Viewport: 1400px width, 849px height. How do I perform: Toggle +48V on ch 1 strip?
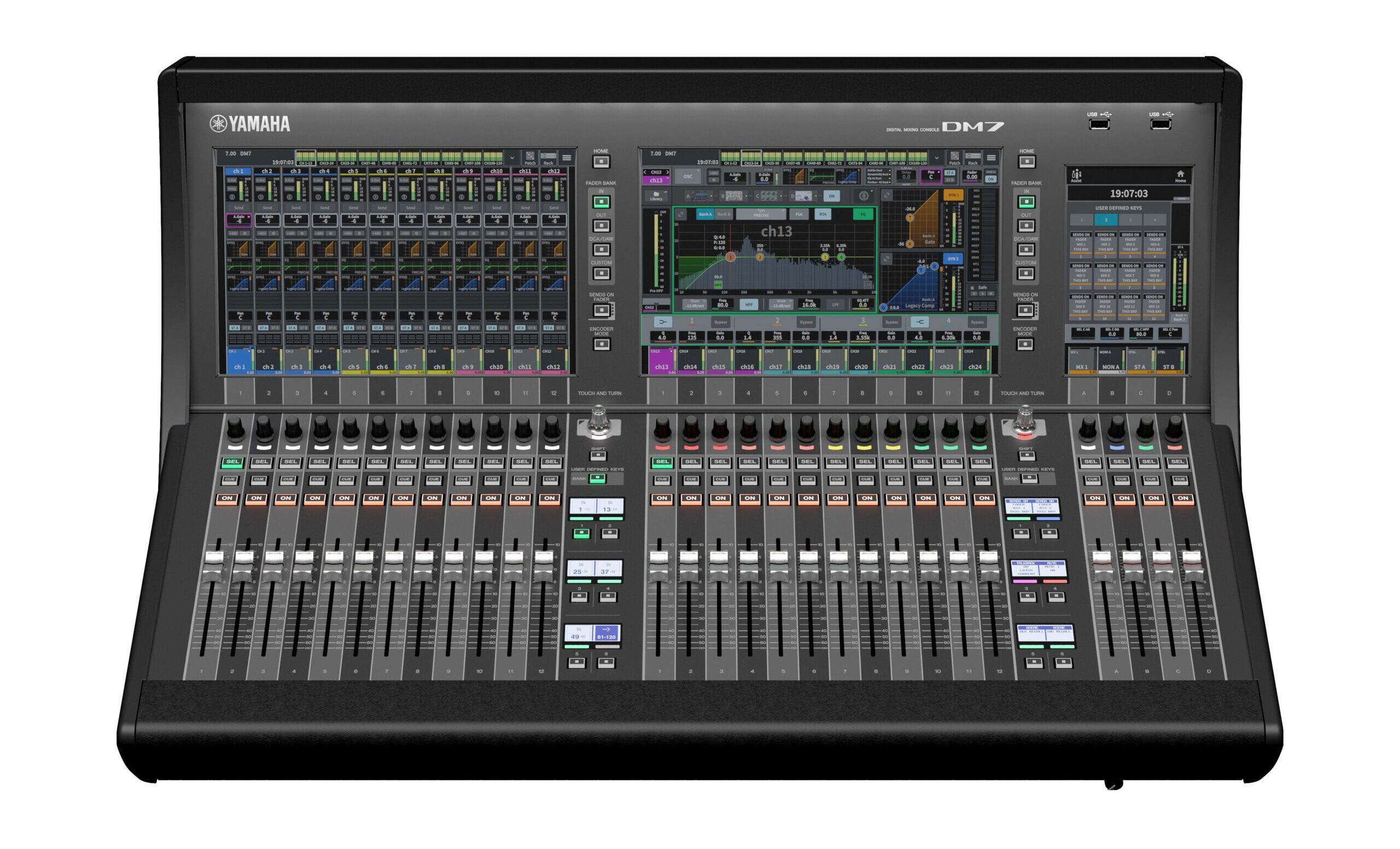tap(232, 233)
